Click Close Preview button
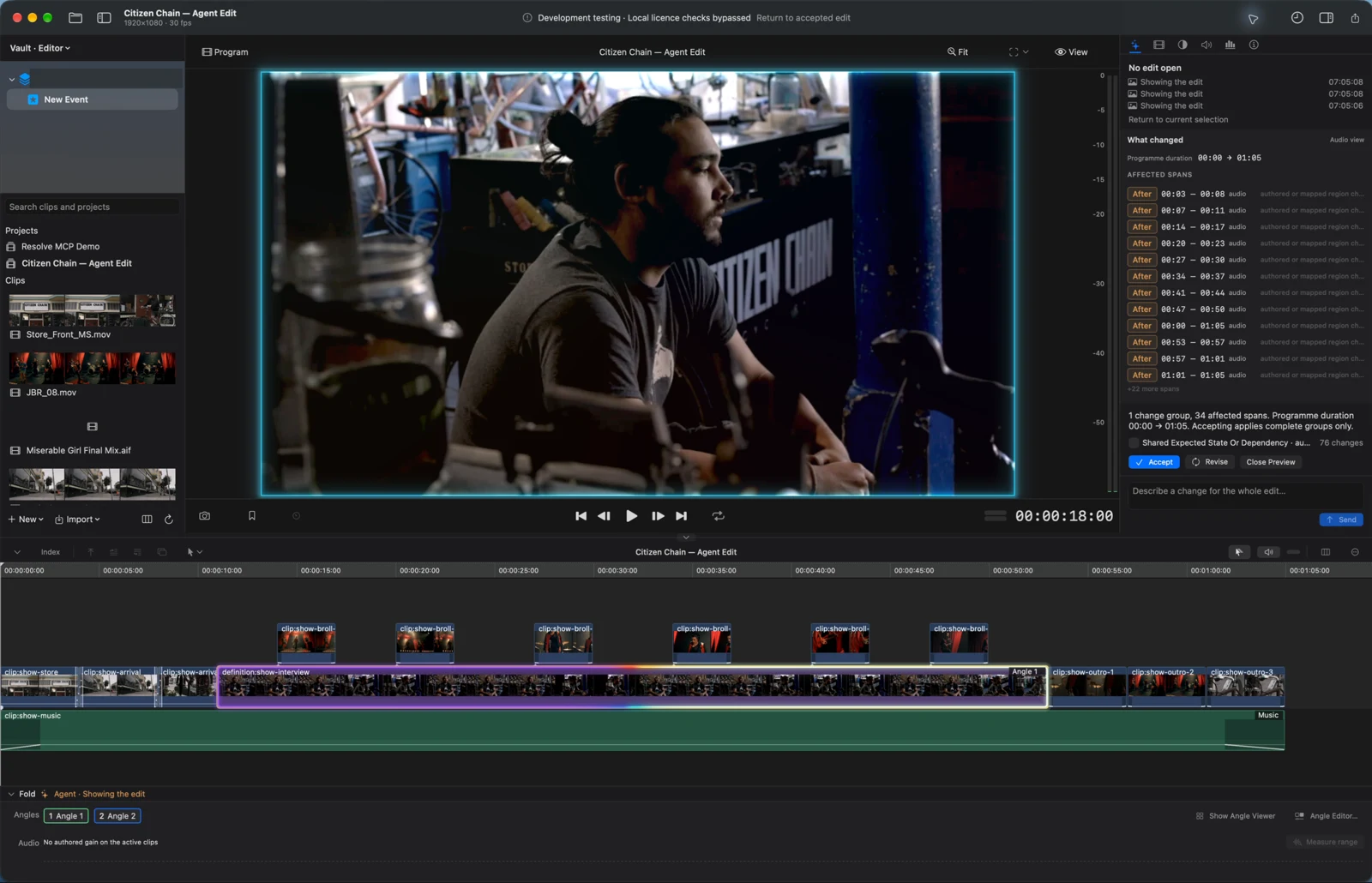This screenshot has height=883, width=1372. click(x=1271, y=462)
